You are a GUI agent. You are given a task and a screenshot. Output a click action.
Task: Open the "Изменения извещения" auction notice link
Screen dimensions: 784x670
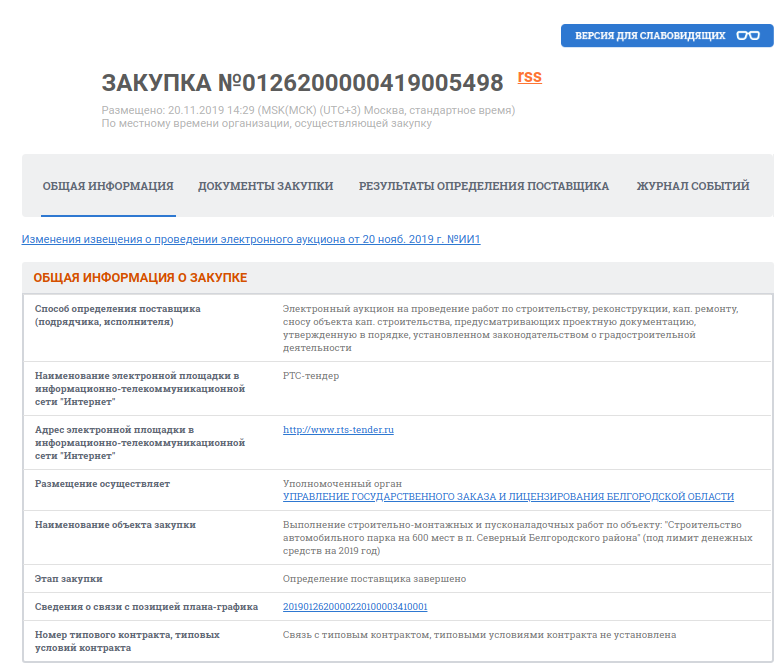pos(251,239)
